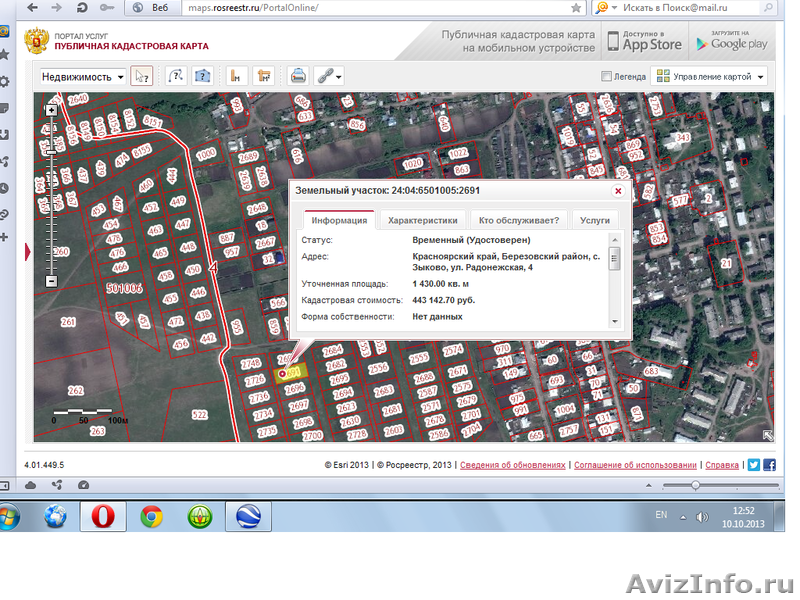The width and height of the screenshot is (800, 600).
Task: Click the volume speaker icon in system tray
Action: [702, 517]
